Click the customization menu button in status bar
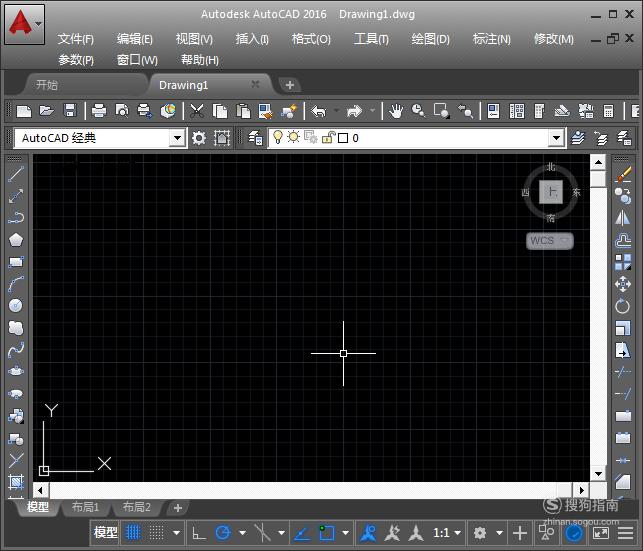The image size is (643, 551). (625, 533)
